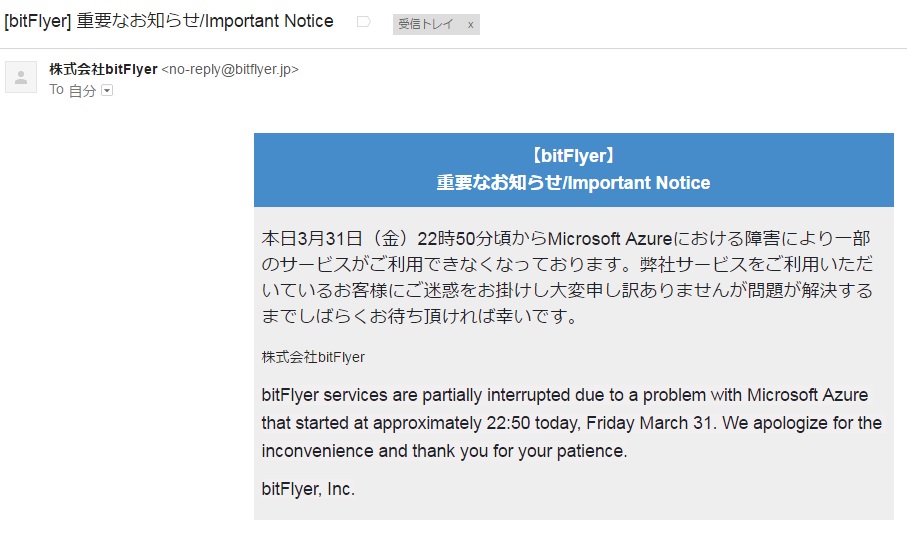Viewport: 907px width, 541px height.
Task: Click the "To" label in the header
Action: 57,90
